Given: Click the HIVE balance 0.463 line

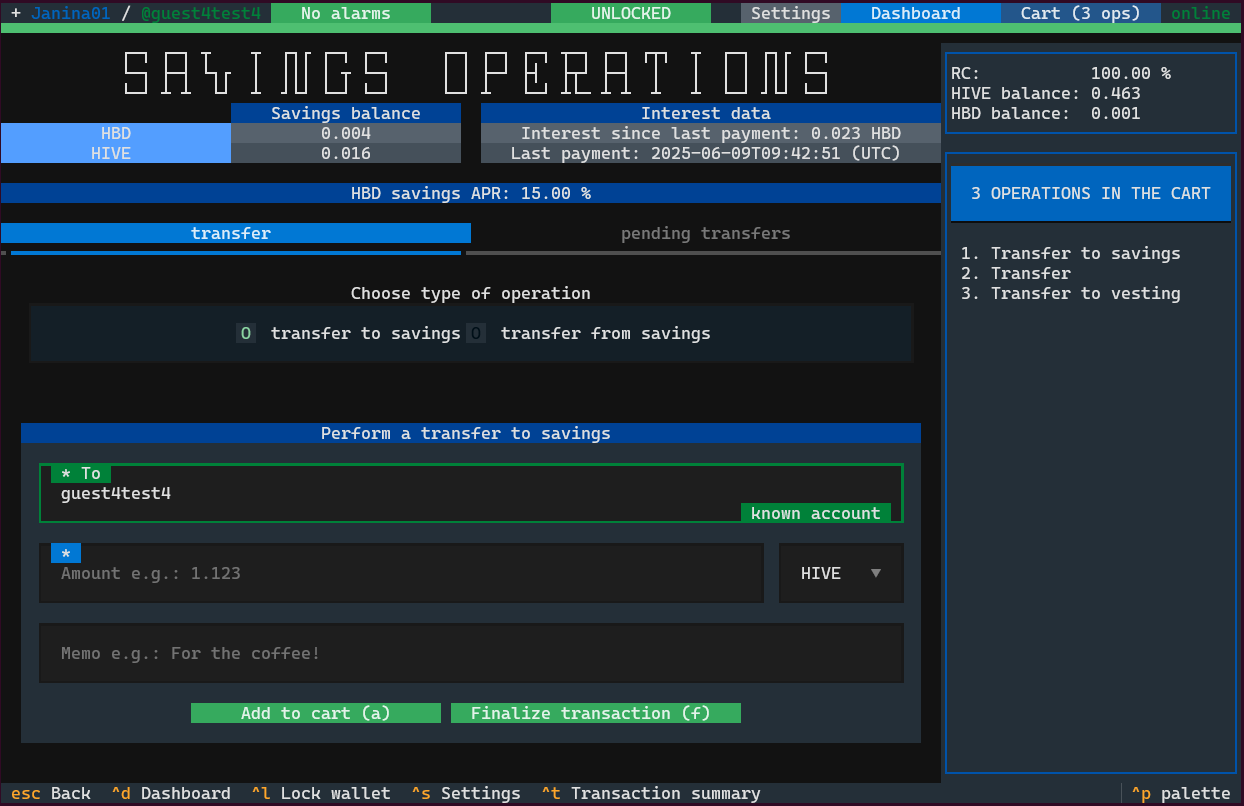Looking at the screenshot, I should (1046, 93).
